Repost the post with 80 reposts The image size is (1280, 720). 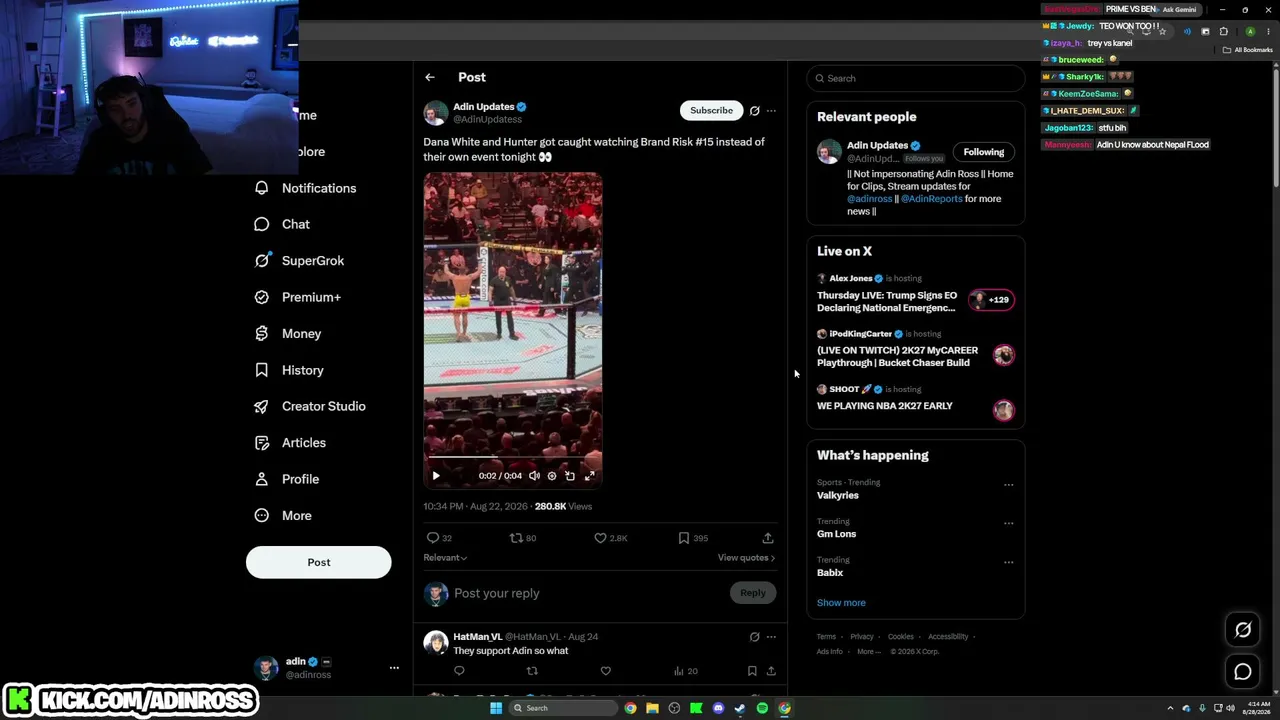coord(517,538)
